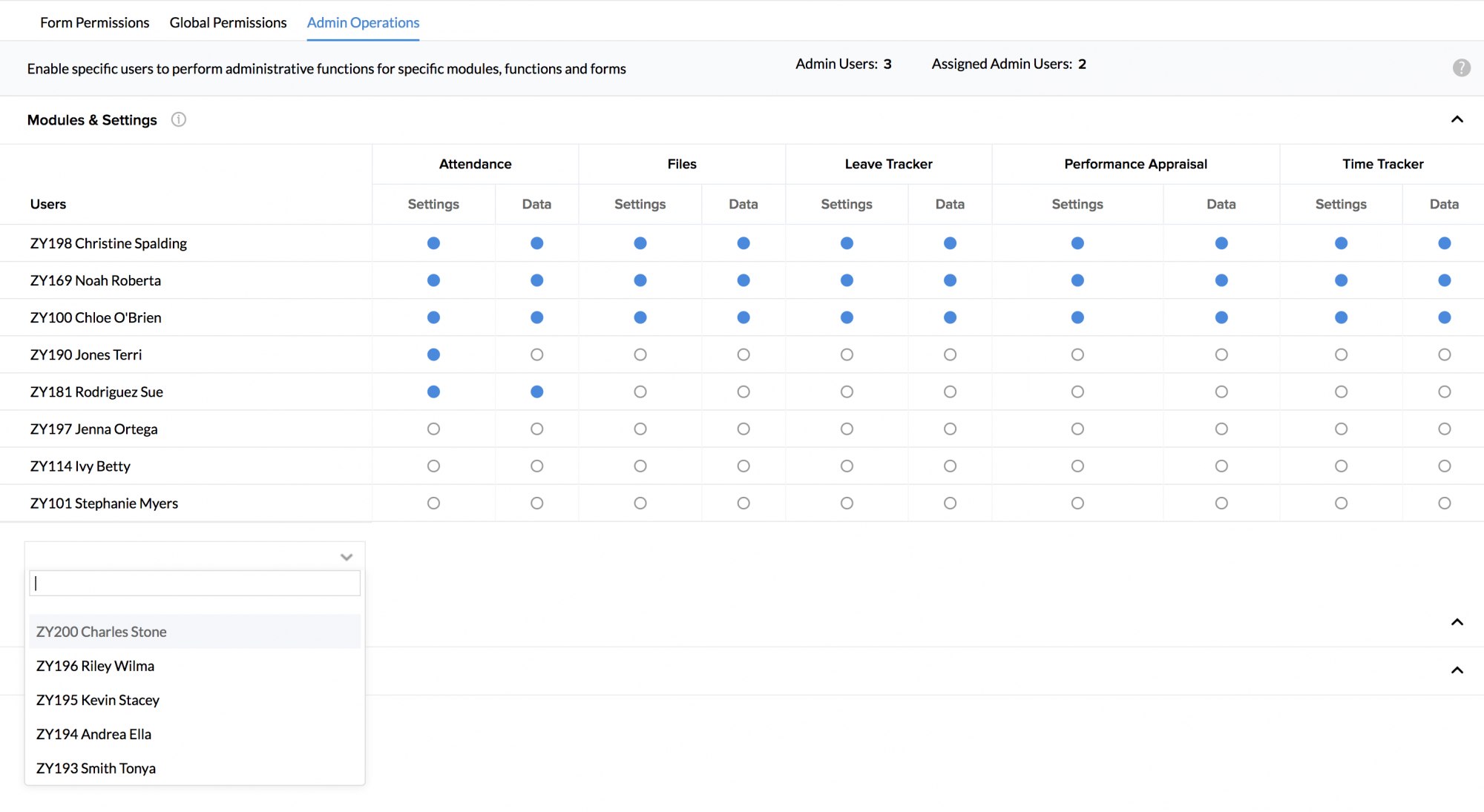Switch to Form Permissions tab
Viewport: 1484px width, 812px height.
tap(94, 22)
